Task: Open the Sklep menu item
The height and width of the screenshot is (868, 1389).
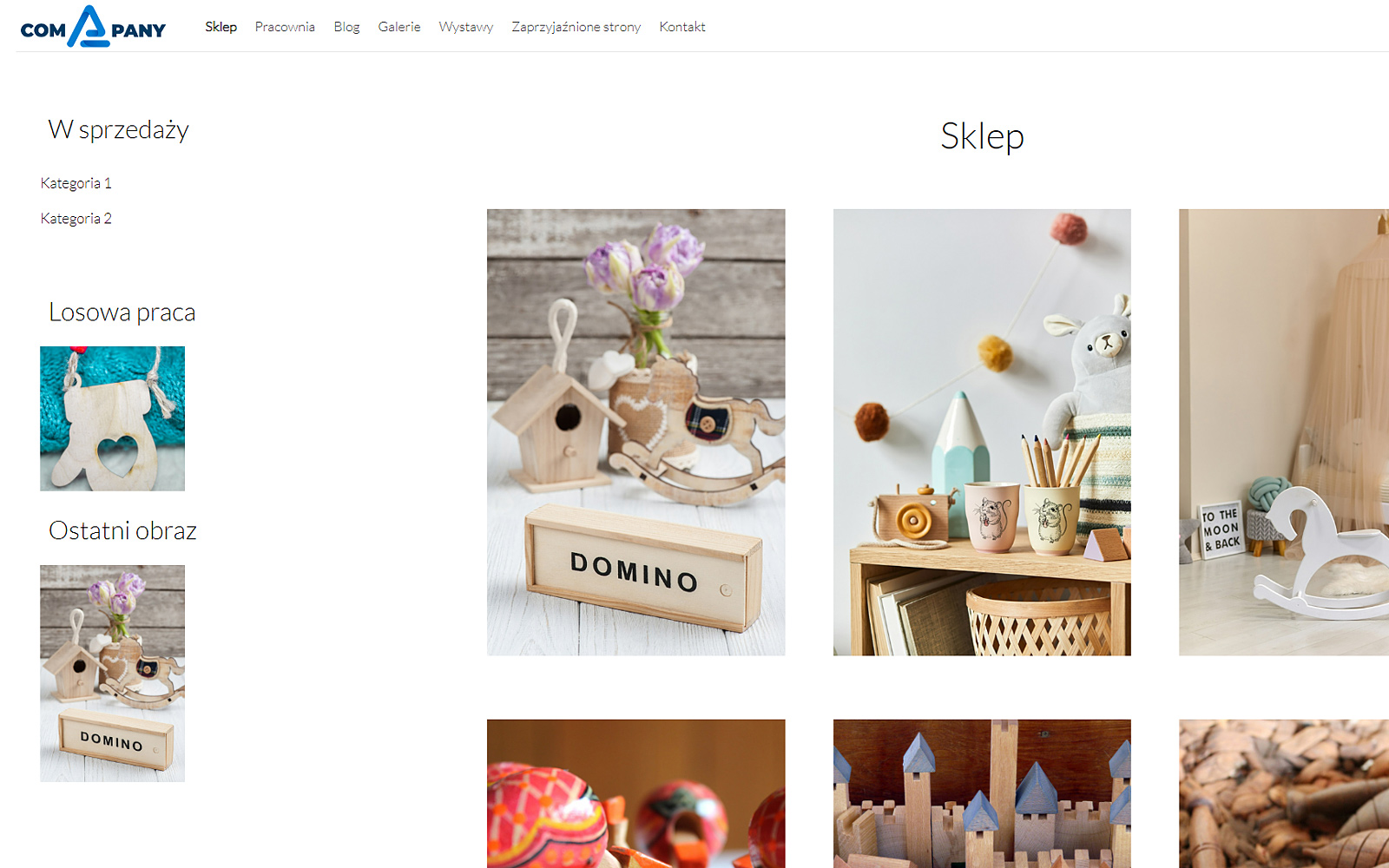Action: point(221,27)
